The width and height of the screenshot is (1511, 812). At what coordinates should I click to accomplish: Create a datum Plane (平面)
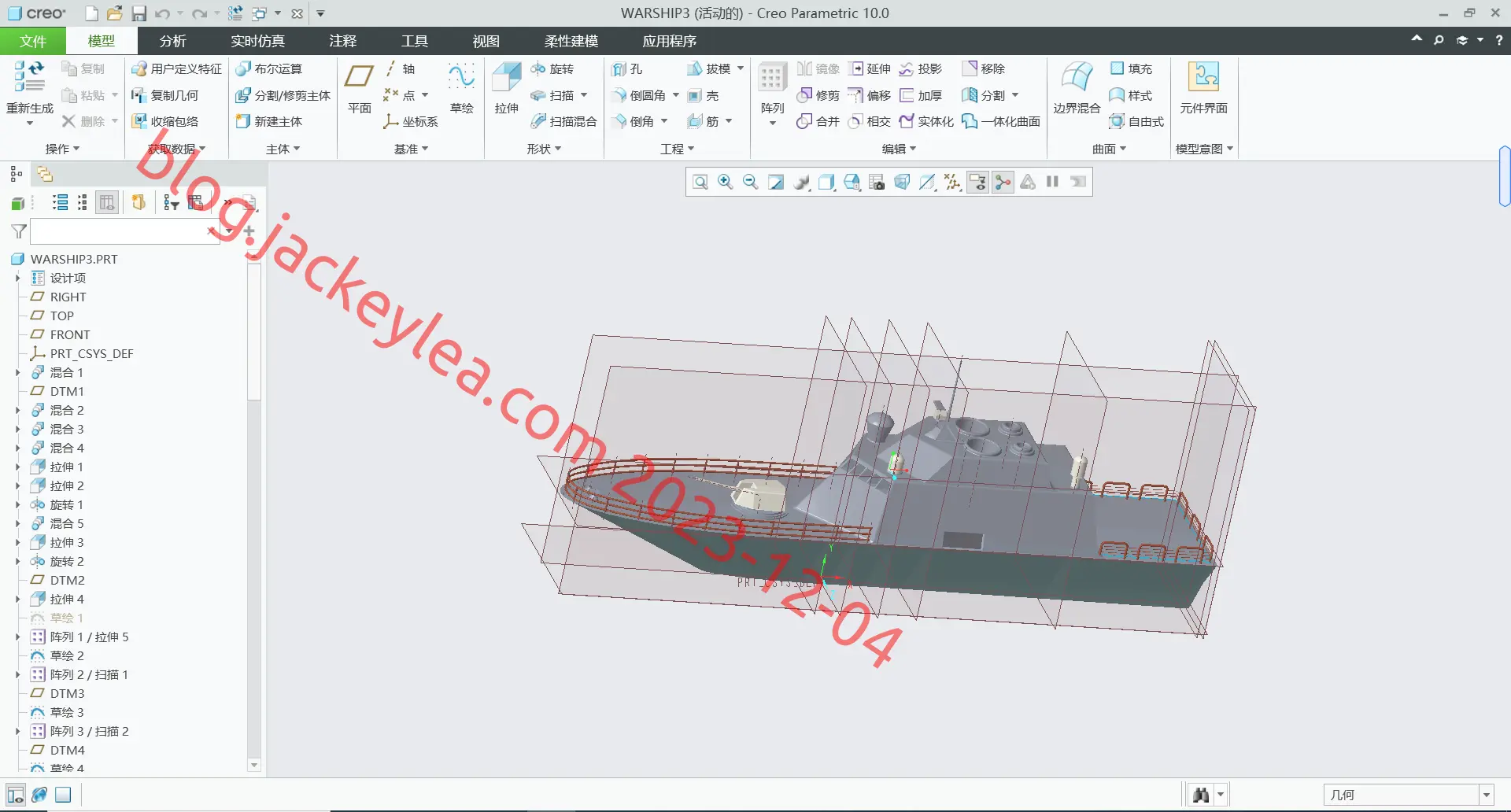coord(359,87)
